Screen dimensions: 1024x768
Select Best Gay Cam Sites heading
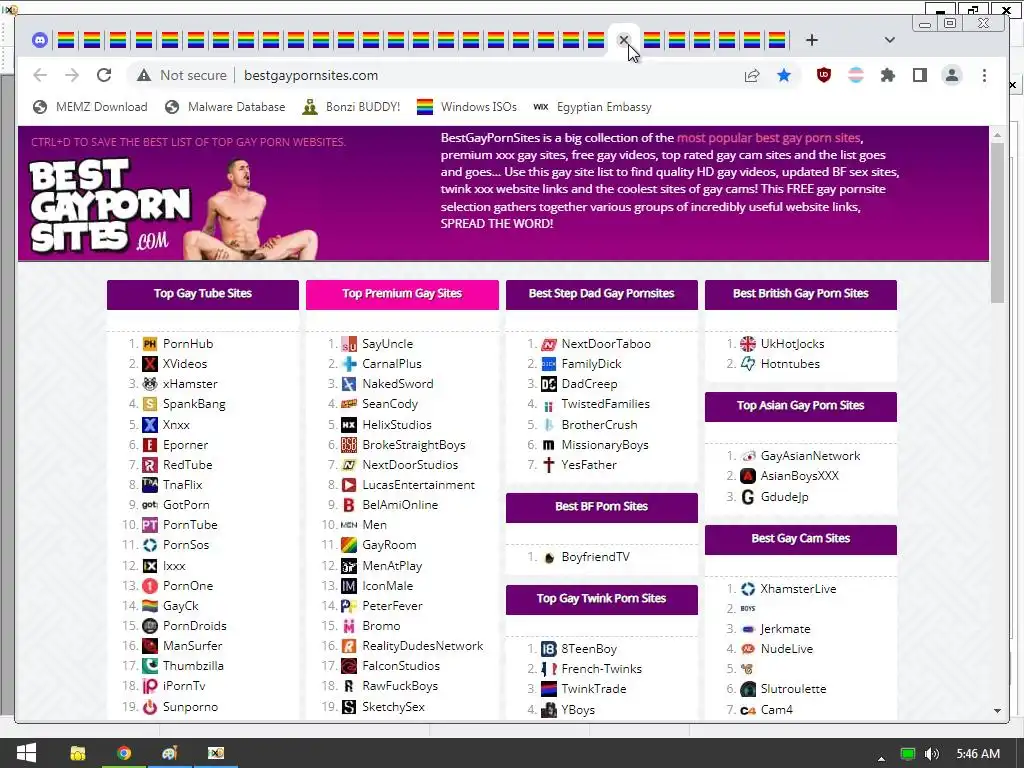pos(801,539)
